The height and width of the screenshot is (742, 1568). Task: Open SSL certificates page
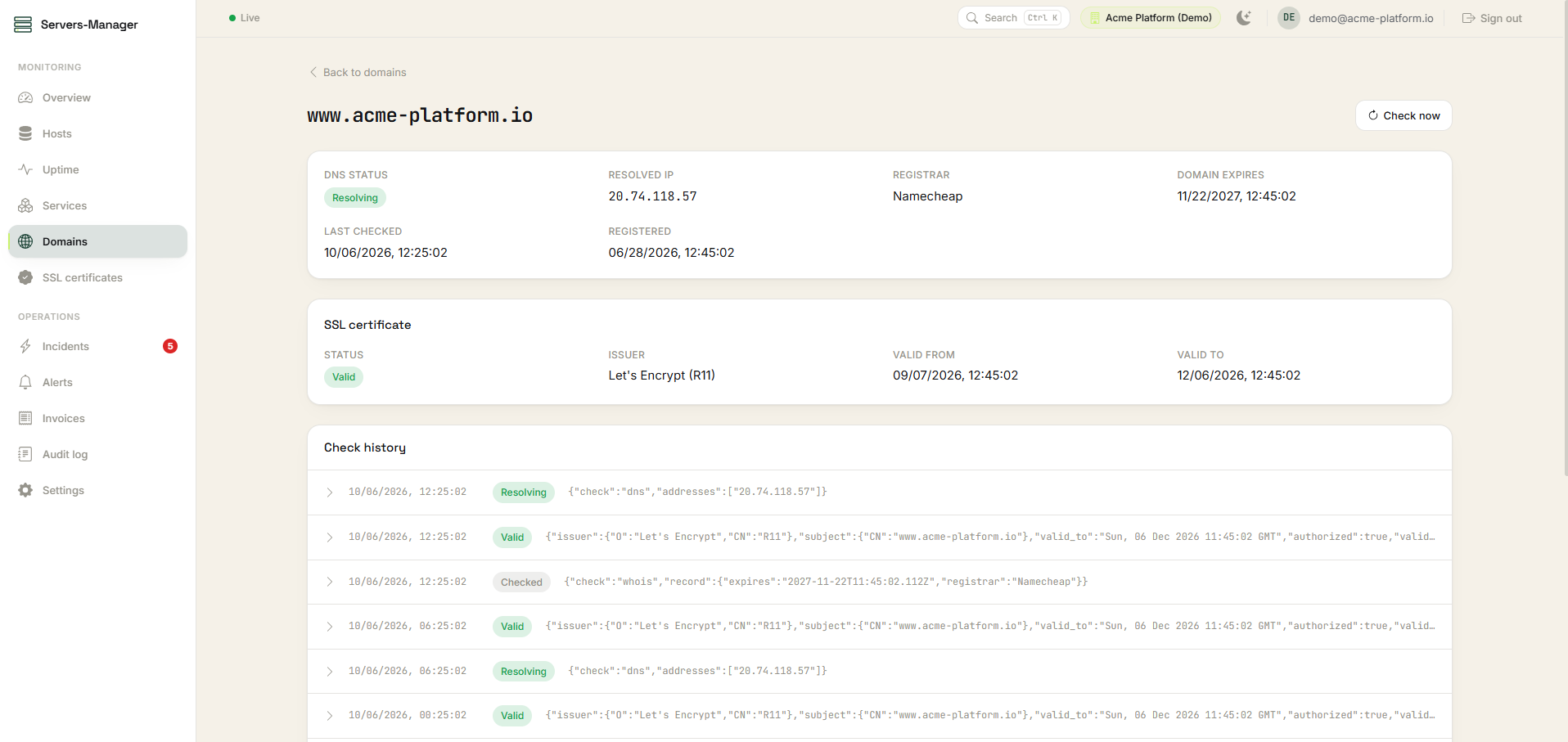coord(97,277)
